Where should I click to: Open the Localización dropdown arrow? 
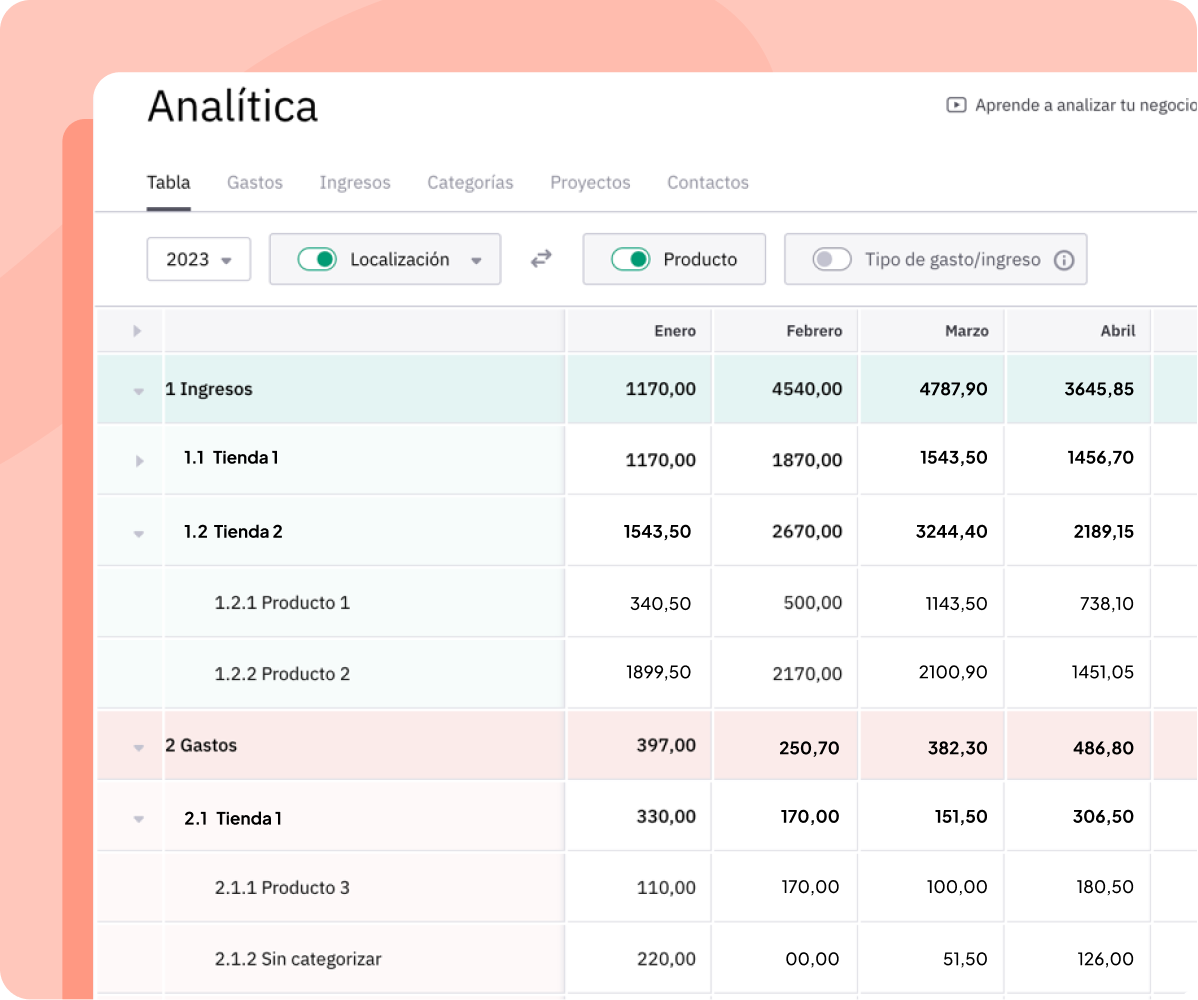(x=476, y=261)
